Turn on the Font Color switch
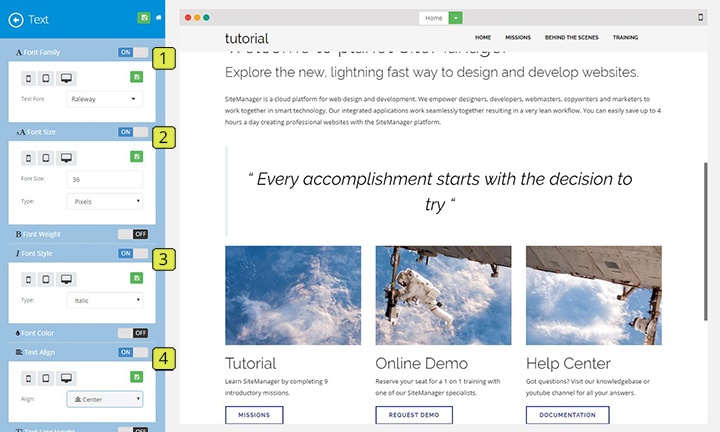This screenshot has width=720, height=432. pyautogui.click(x=133, y=333)
